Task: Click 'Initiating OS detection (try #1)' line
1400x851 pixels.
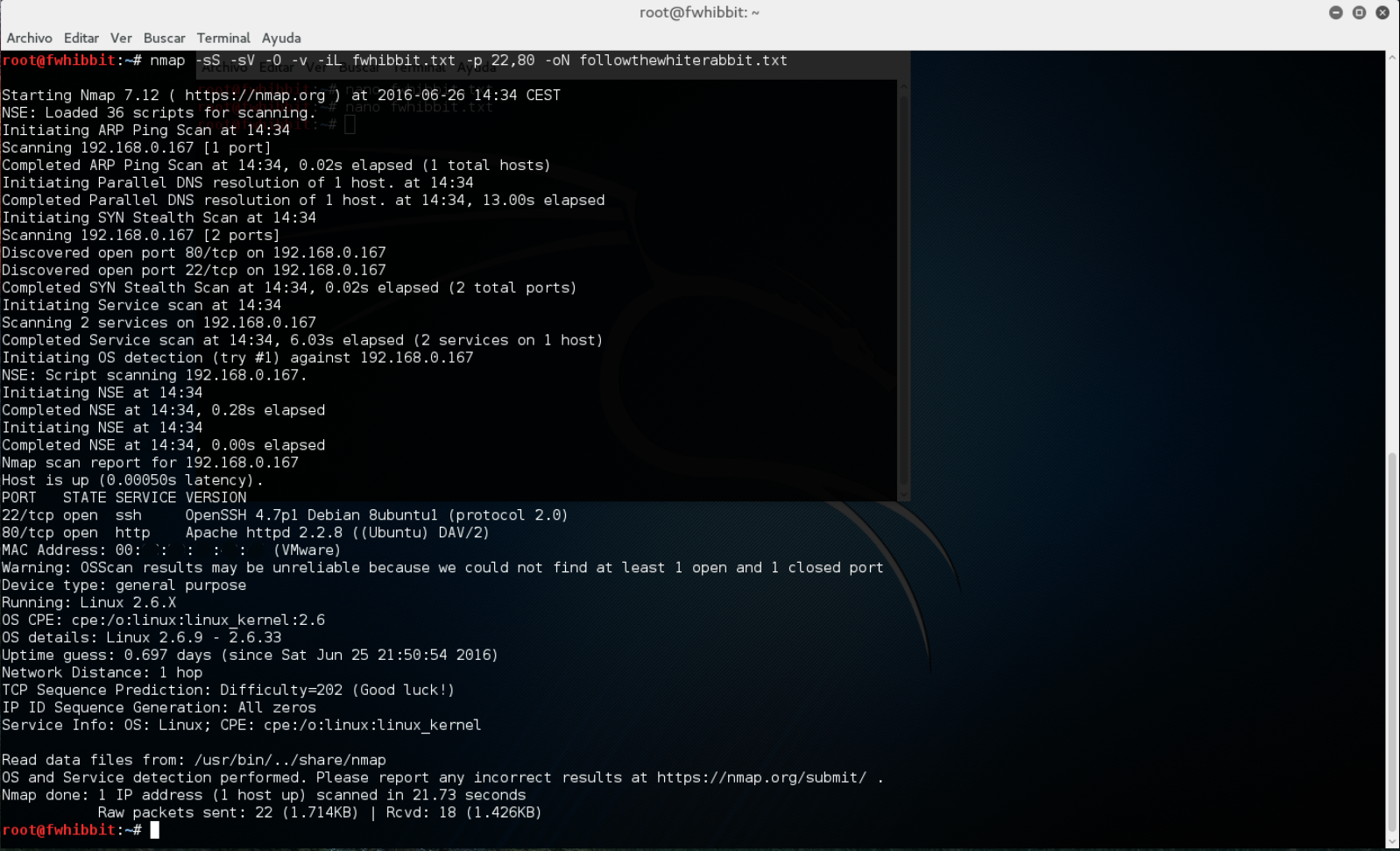Action: click(237, 358)
